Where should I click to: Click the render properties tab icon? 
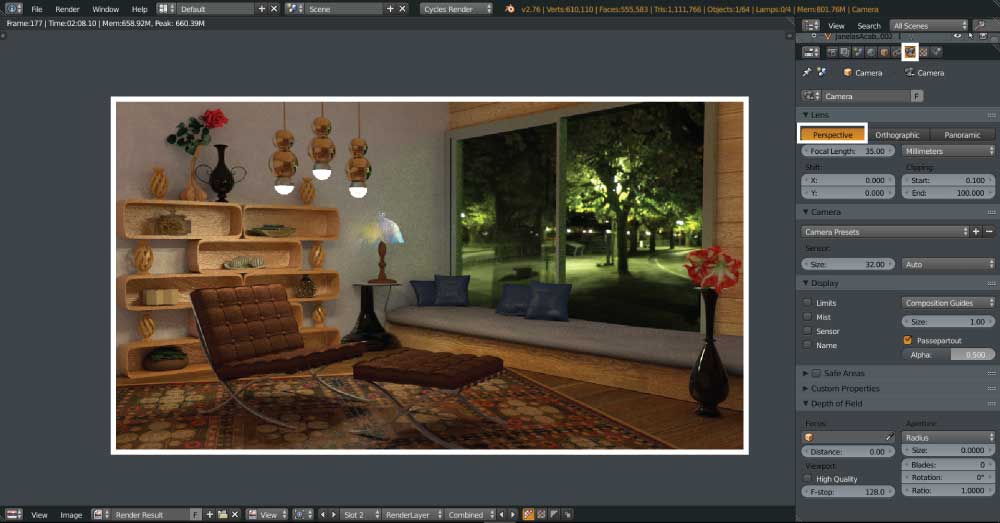coord(831,52)
